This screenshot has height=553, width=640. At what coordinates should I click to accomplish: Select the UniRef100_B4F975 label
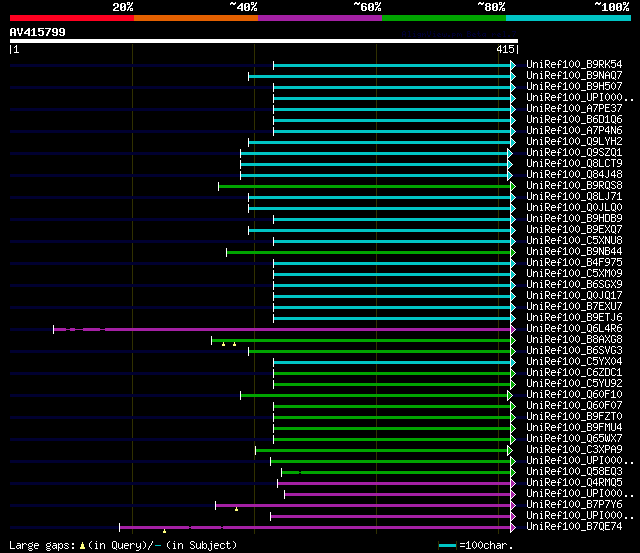[x=574, y=263]
